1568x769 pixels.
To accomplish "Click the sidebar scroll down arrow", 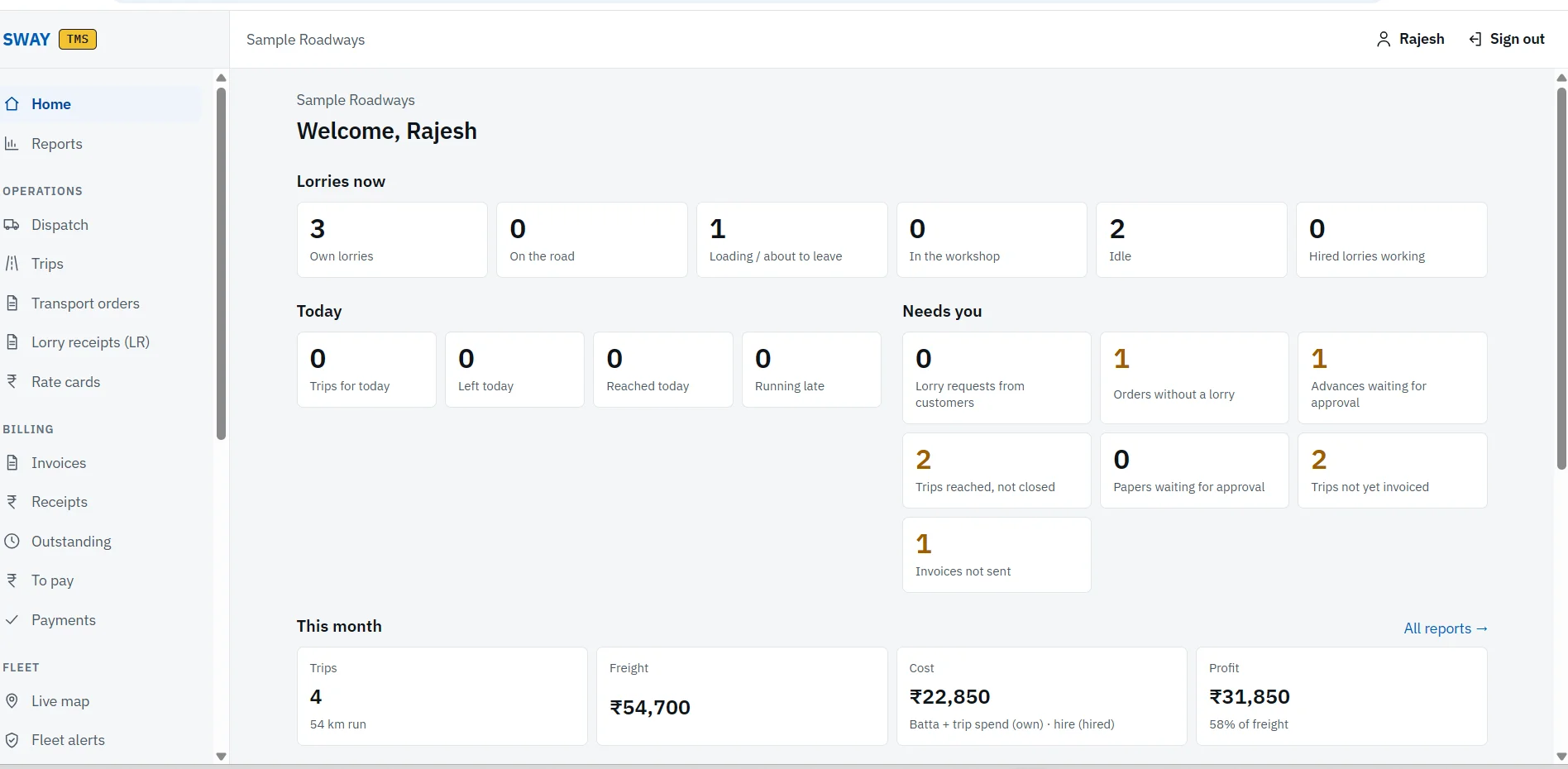I will click(x=221, y=757).
